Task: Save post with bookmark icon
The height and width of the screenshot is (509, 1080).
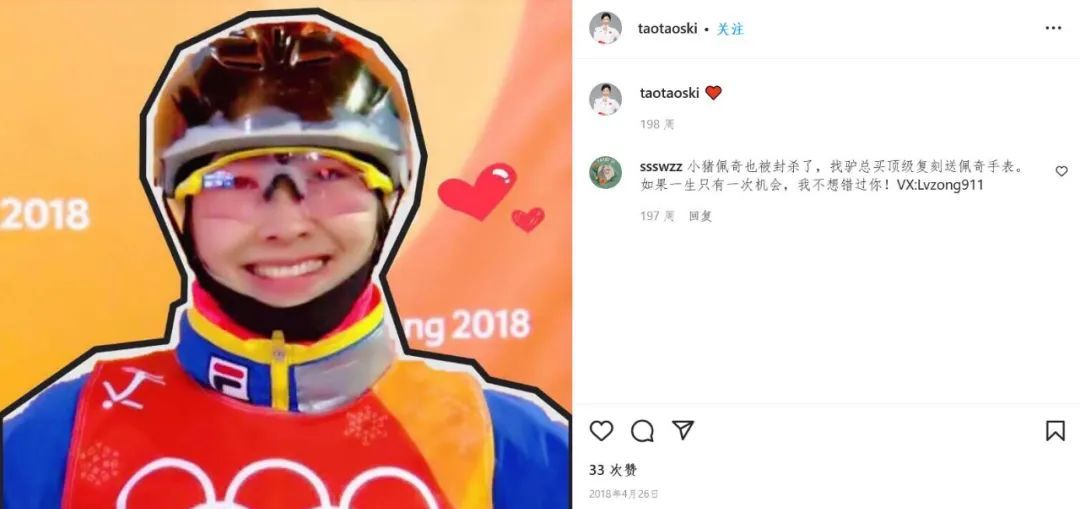Action: (1055, 430)
